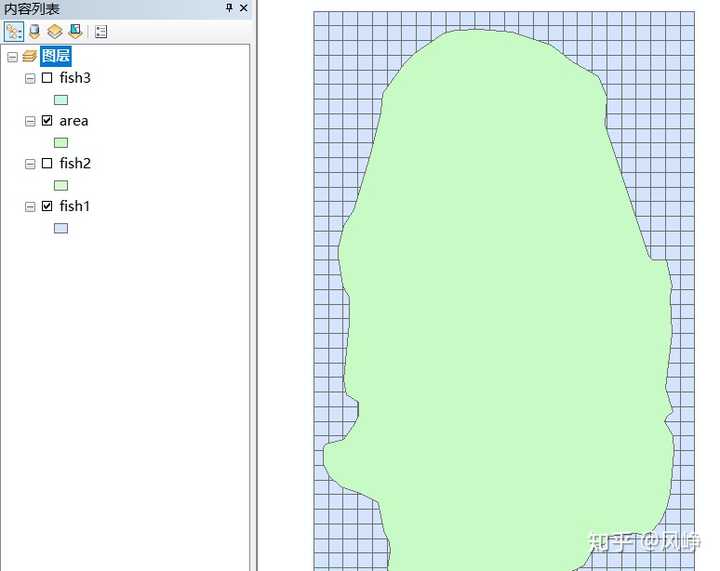The width and height of the screenshot is (720, 571).
Task: Select List By Visibility icon
Action: pos(55,32)
